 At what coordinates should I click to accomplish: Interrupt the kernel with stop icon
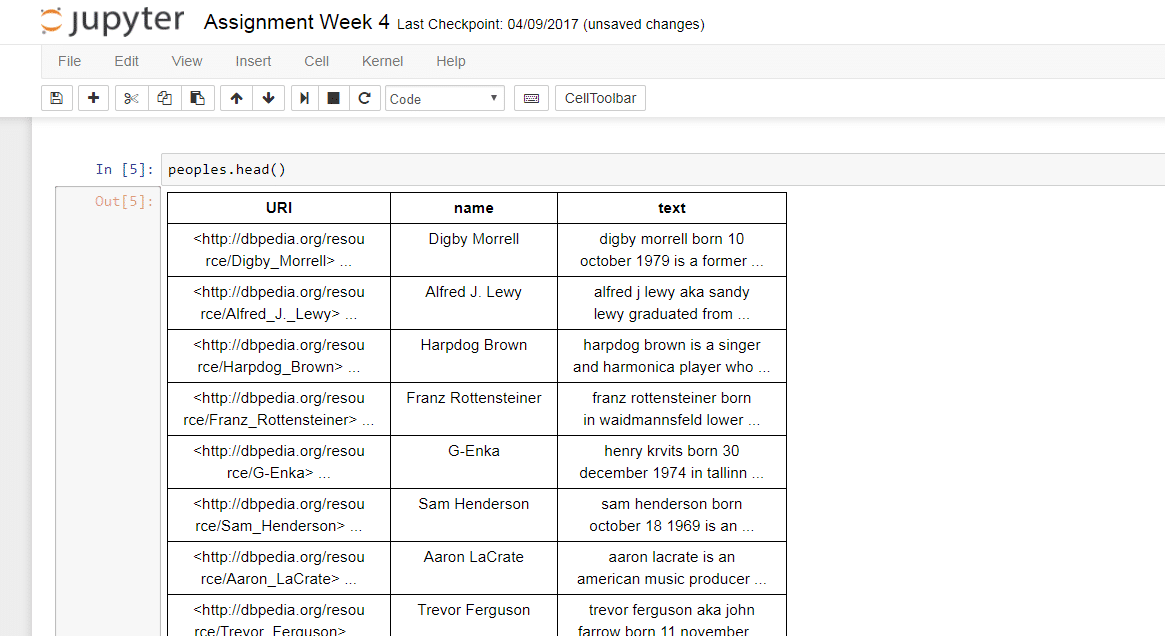(x=334, y=98)
